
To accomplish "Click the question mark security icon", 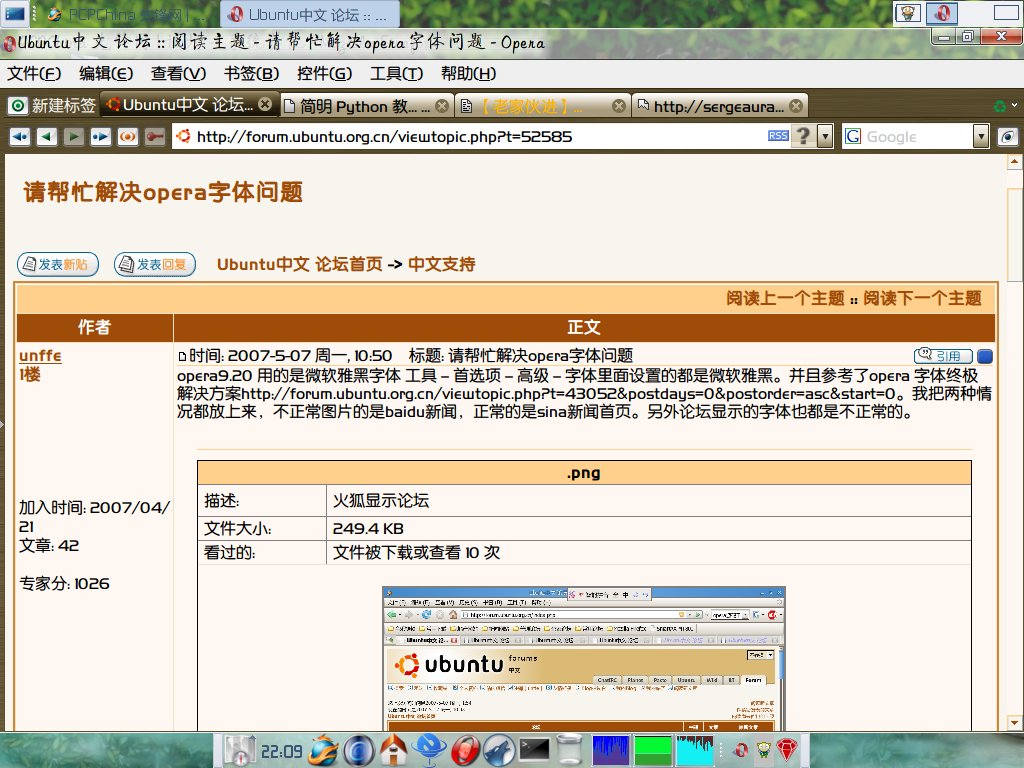I will 803,136.
